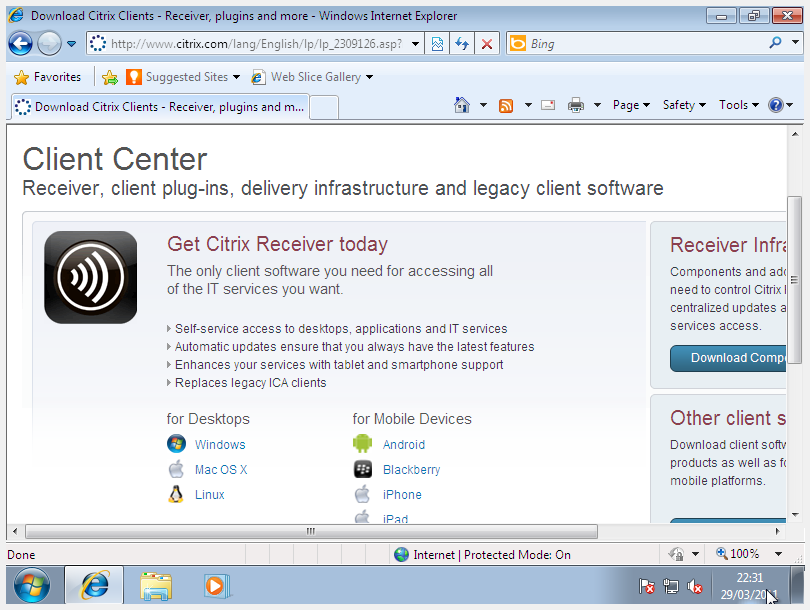The width and height of the screenshot is (810, 610).
Task: Open the Safety dropdown menu
Action: pyautogui.click(x=683, y=105)
